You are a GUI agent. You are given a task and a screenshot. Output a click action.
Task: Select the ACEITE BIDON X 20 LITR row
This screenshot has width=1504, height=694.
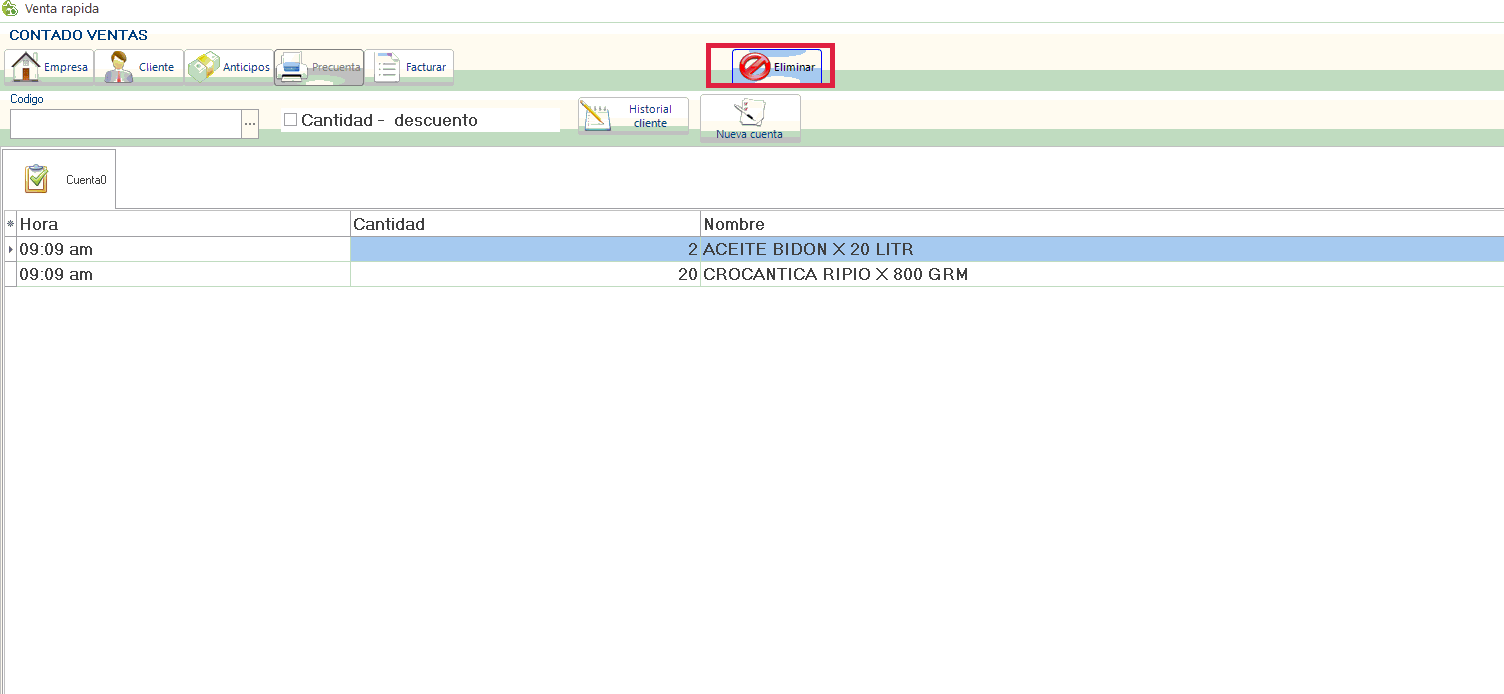coord(808,249)
